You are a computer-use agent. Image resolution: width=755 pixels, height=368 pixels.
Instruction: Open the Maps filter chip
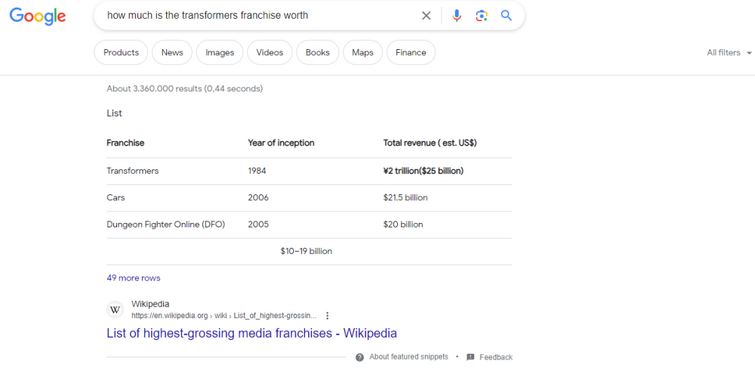363,53
